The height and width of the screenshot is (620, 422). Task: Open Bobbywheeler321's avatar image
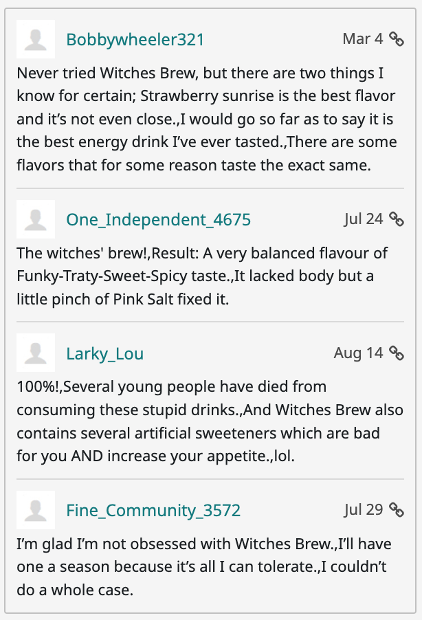36,39
